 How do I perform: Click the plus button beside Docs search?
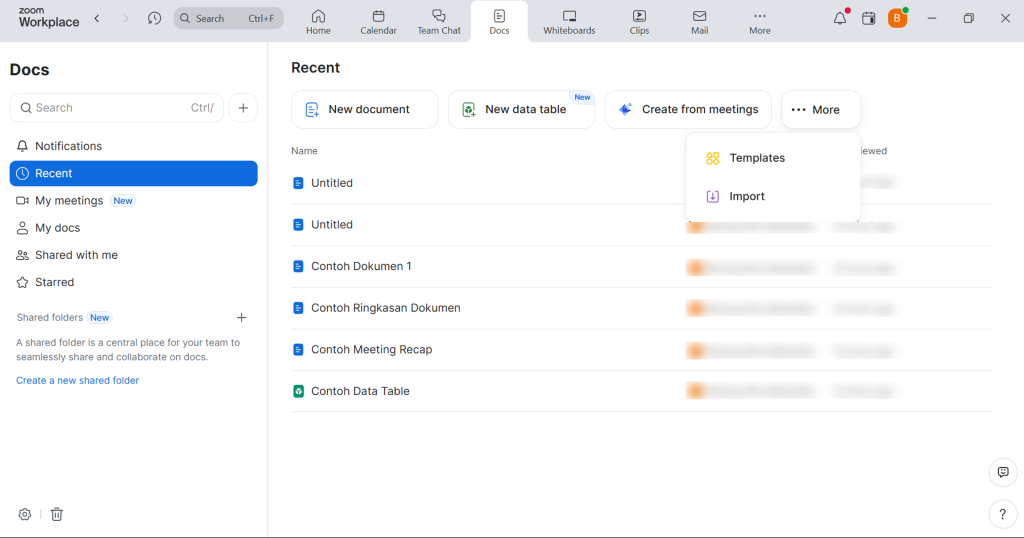tap(243, 108)
